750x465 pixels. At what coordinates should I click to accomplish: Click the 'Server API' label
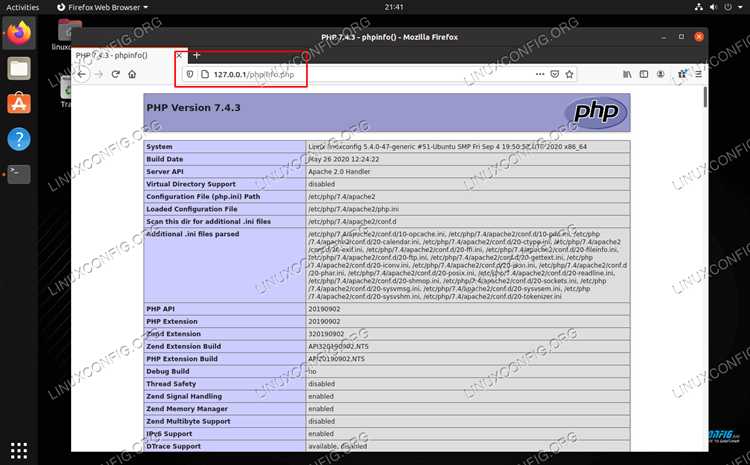pos(165,172)
